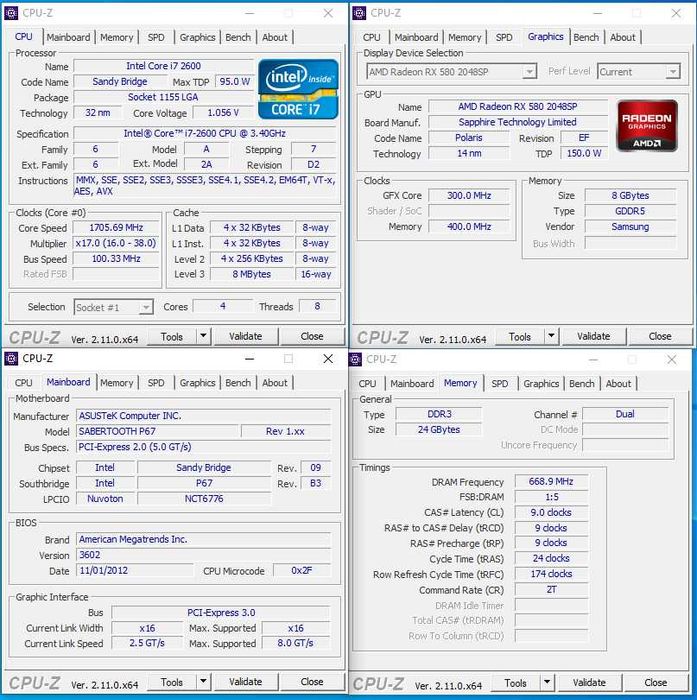Click Tools button in Memory window
Image resolution: width=697 pixels, height=700 pixels.
pyautogui.click(x=516, y=683)
